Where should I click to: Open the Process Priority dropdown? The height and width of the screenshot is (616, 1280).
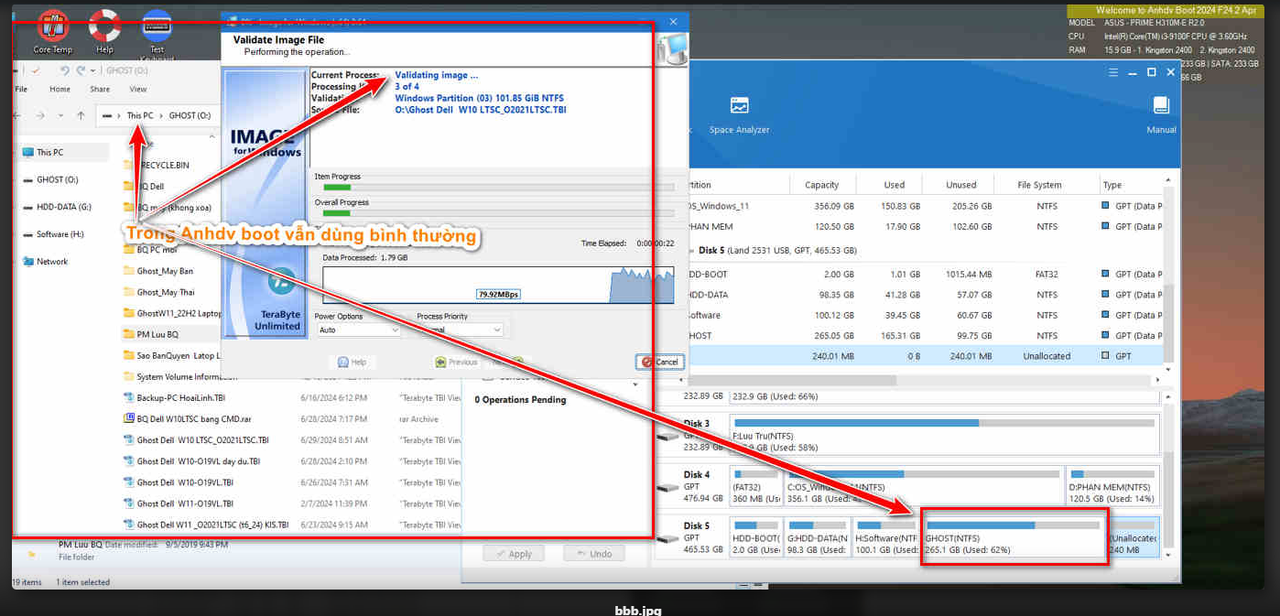point(460,329)
